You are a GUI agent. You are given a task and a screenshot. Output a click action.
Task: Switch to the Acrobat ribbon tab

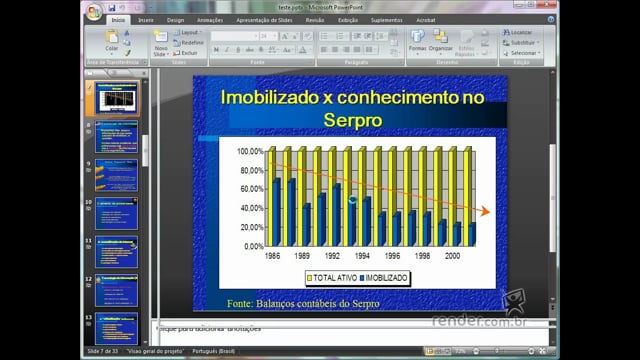point(426,20)
